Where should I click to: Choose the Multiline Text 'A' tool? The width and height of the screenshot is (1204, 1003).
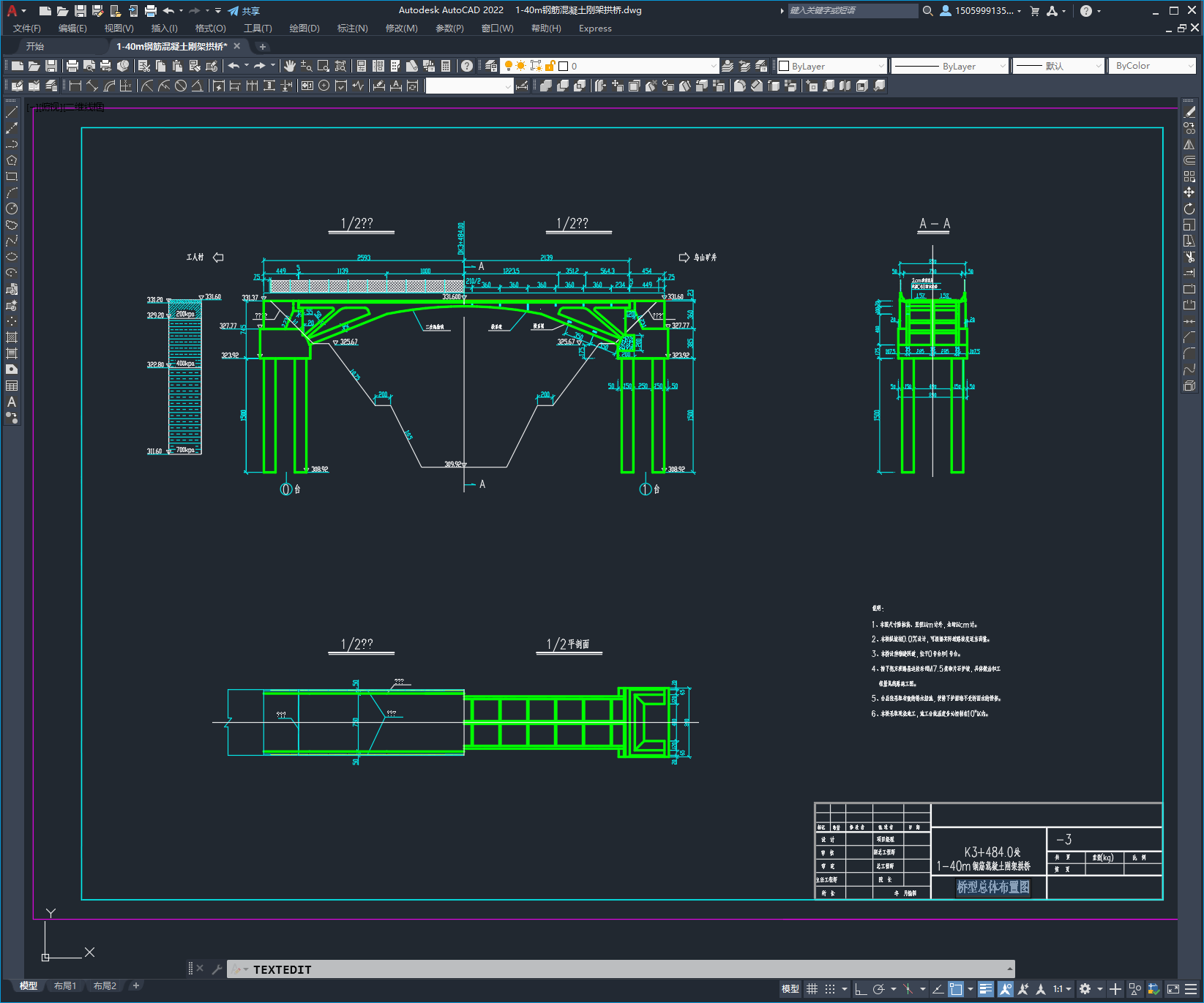click(12, 402)
